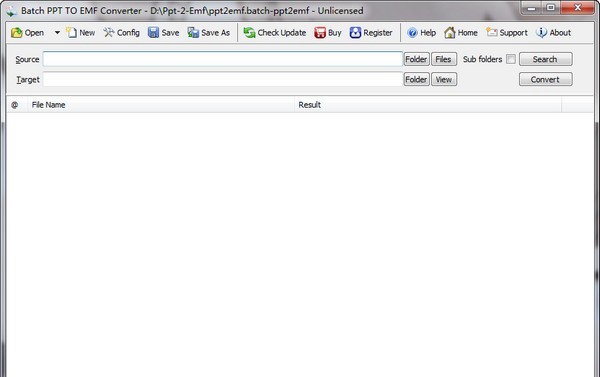Select source Files button
This screenshot has height=377, width=600.
(444, 59)
